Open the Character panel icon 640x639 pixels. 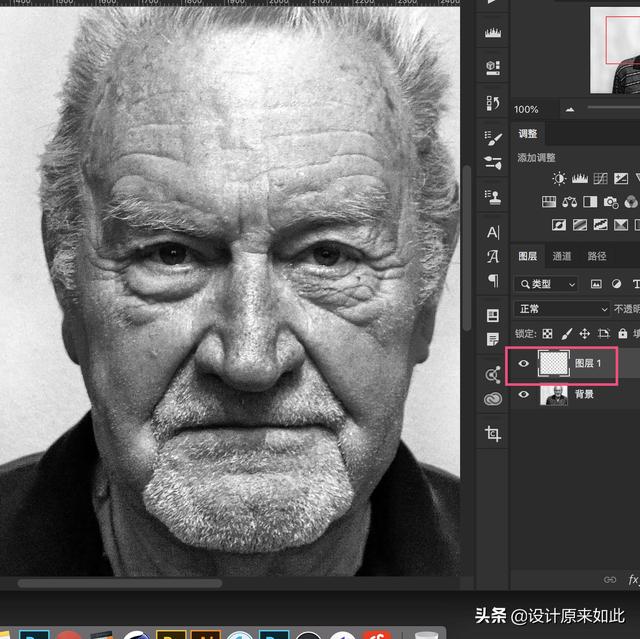[493, 232]
